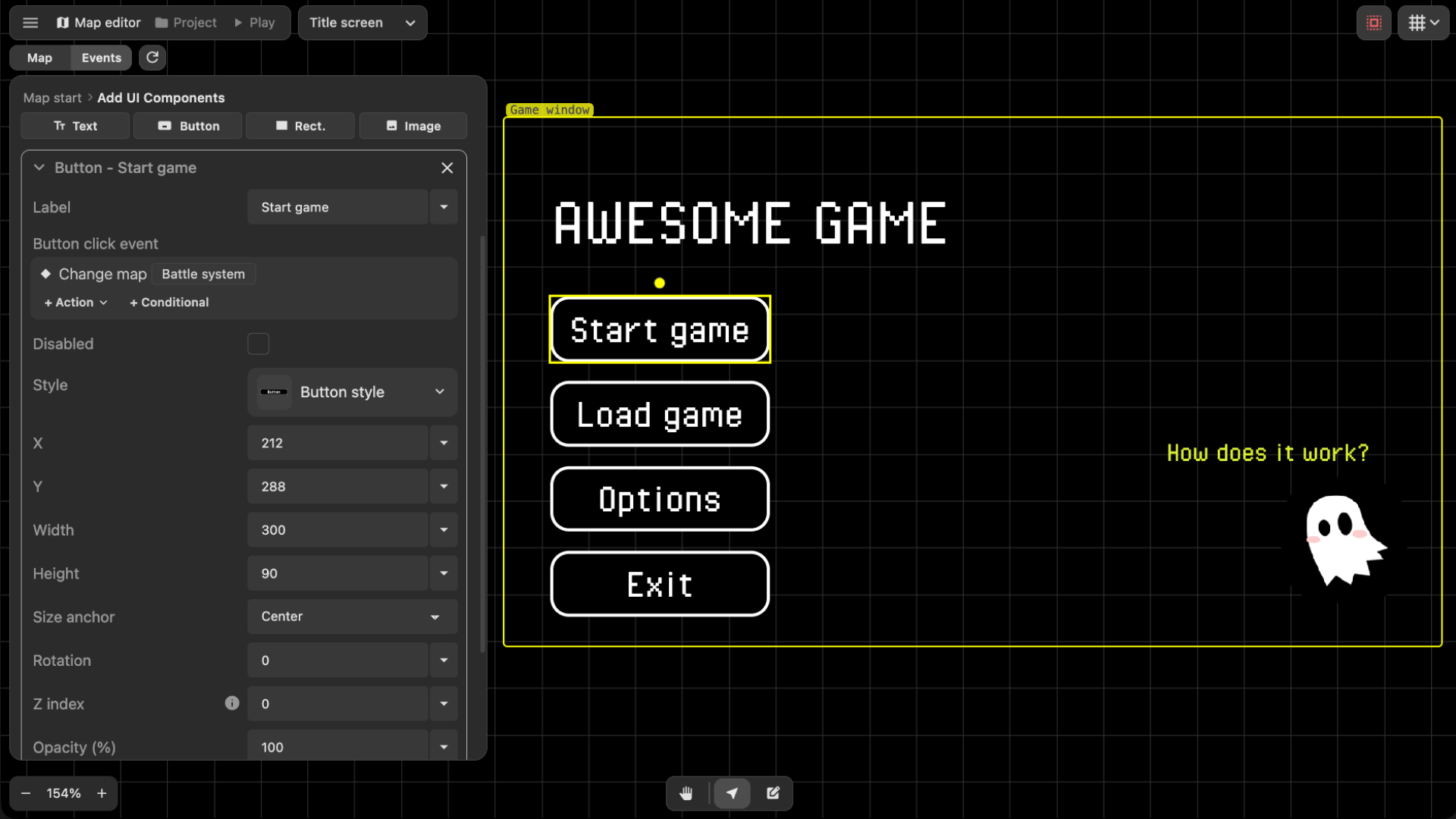Add a Rect. UI component

click(300, 126)
